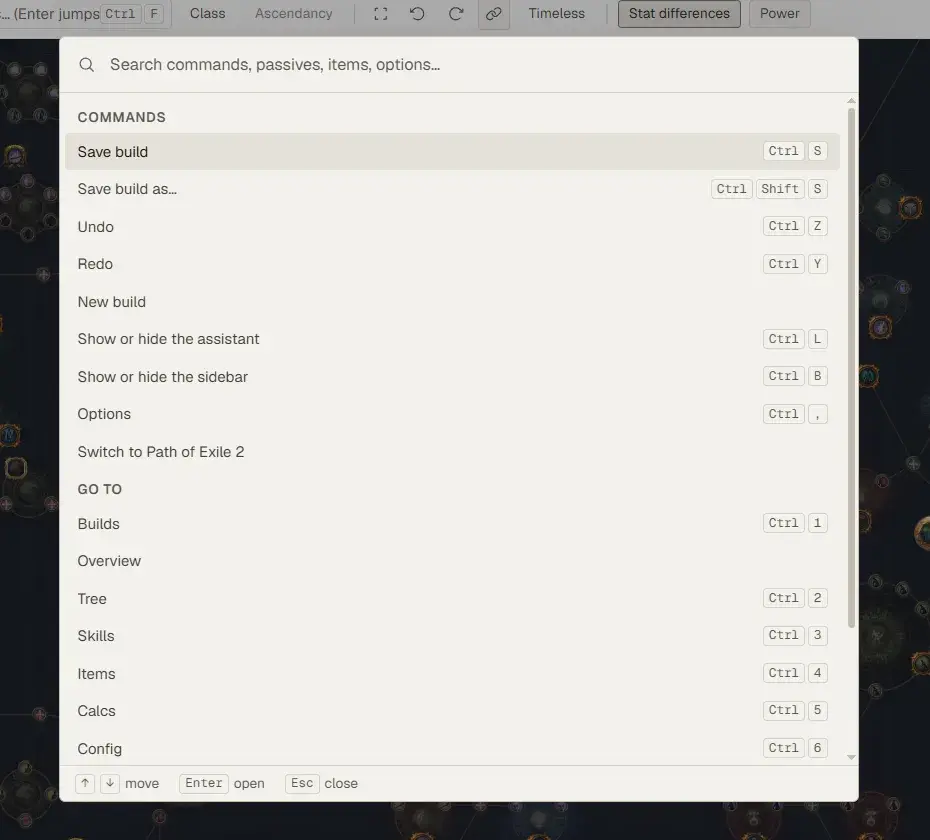Click the undo arrow icon in toolbar
Image resolution: width=930 pixels, height=840 pixels.
[418, 14]
